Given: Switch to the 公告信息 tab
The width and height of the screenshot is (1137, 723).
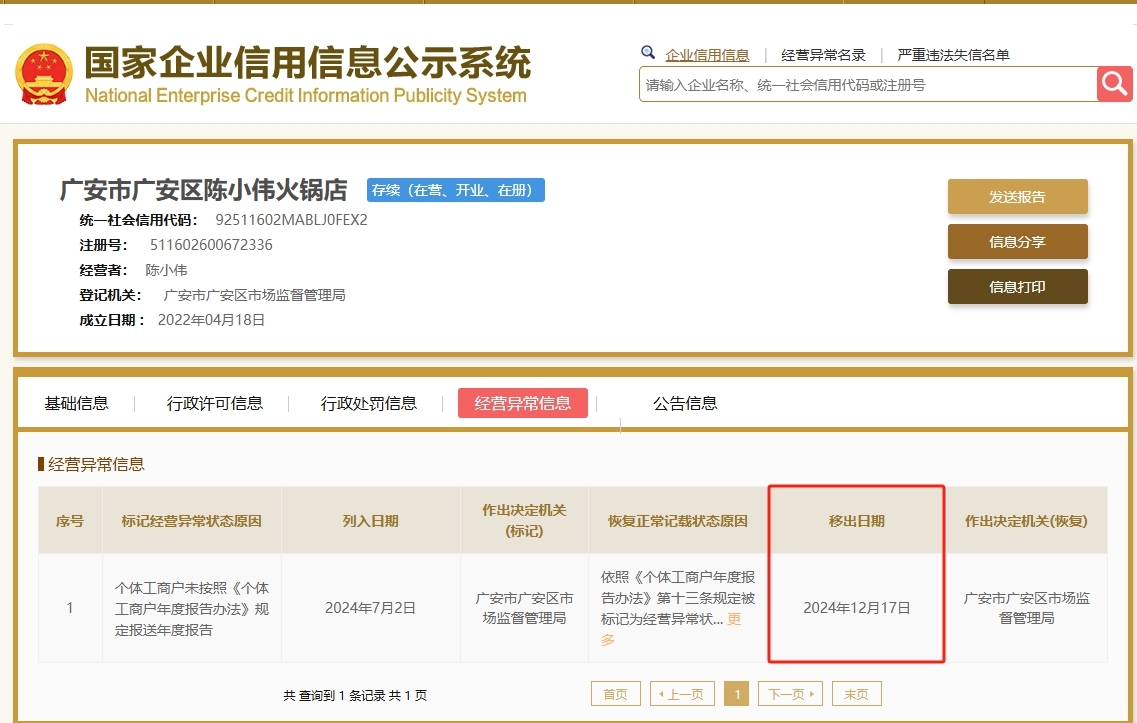Looking at the screenshot, I should point(685,403).
